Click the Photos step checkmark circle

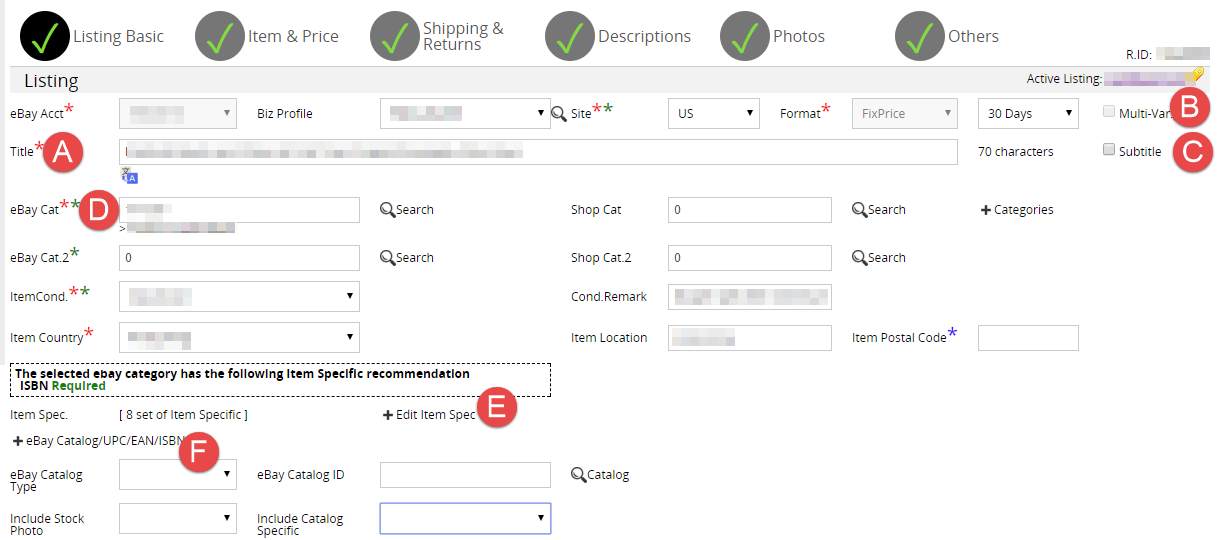[745, 35]
